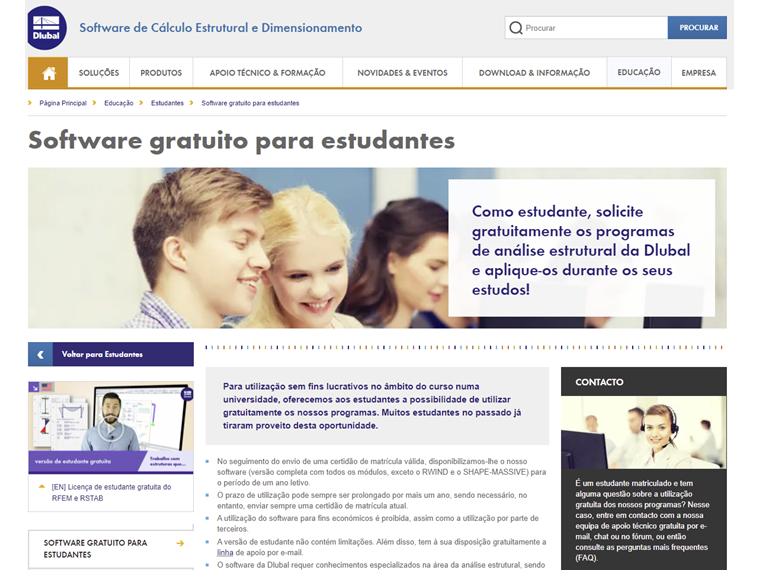Click the contact agent photo
760x570 pixels.
pos(644,432)
